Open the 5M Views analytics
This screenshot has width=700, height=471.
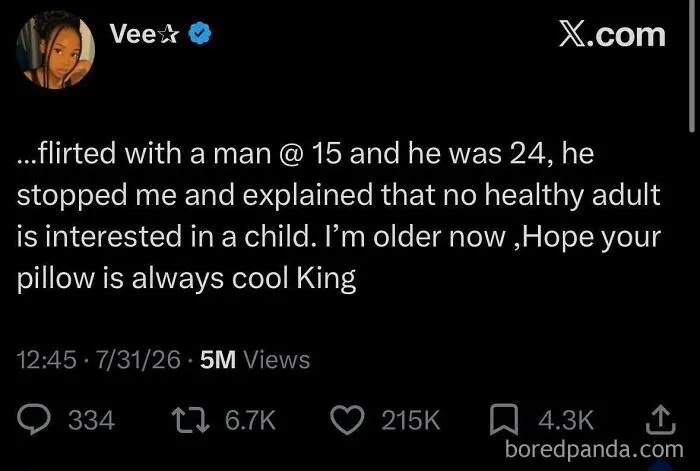tap(255, 360)
